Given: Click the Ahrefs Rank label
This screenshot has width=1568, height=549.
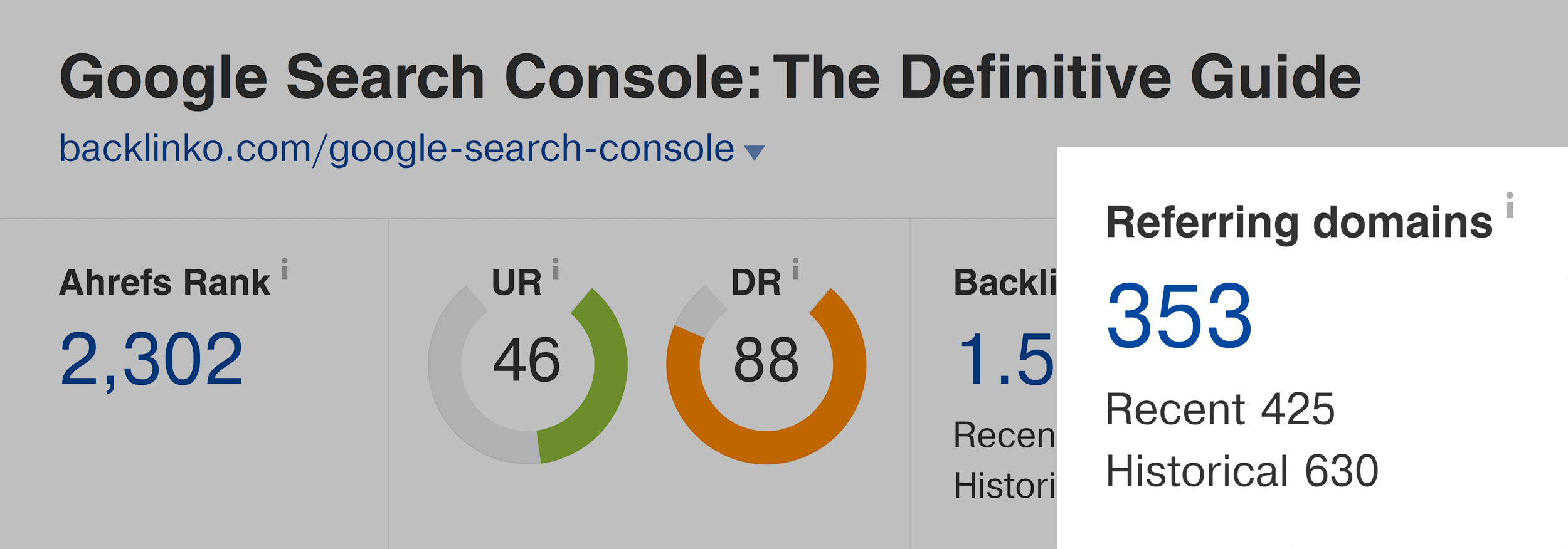Looking at the screenshot, I should [x=165, y=282].
